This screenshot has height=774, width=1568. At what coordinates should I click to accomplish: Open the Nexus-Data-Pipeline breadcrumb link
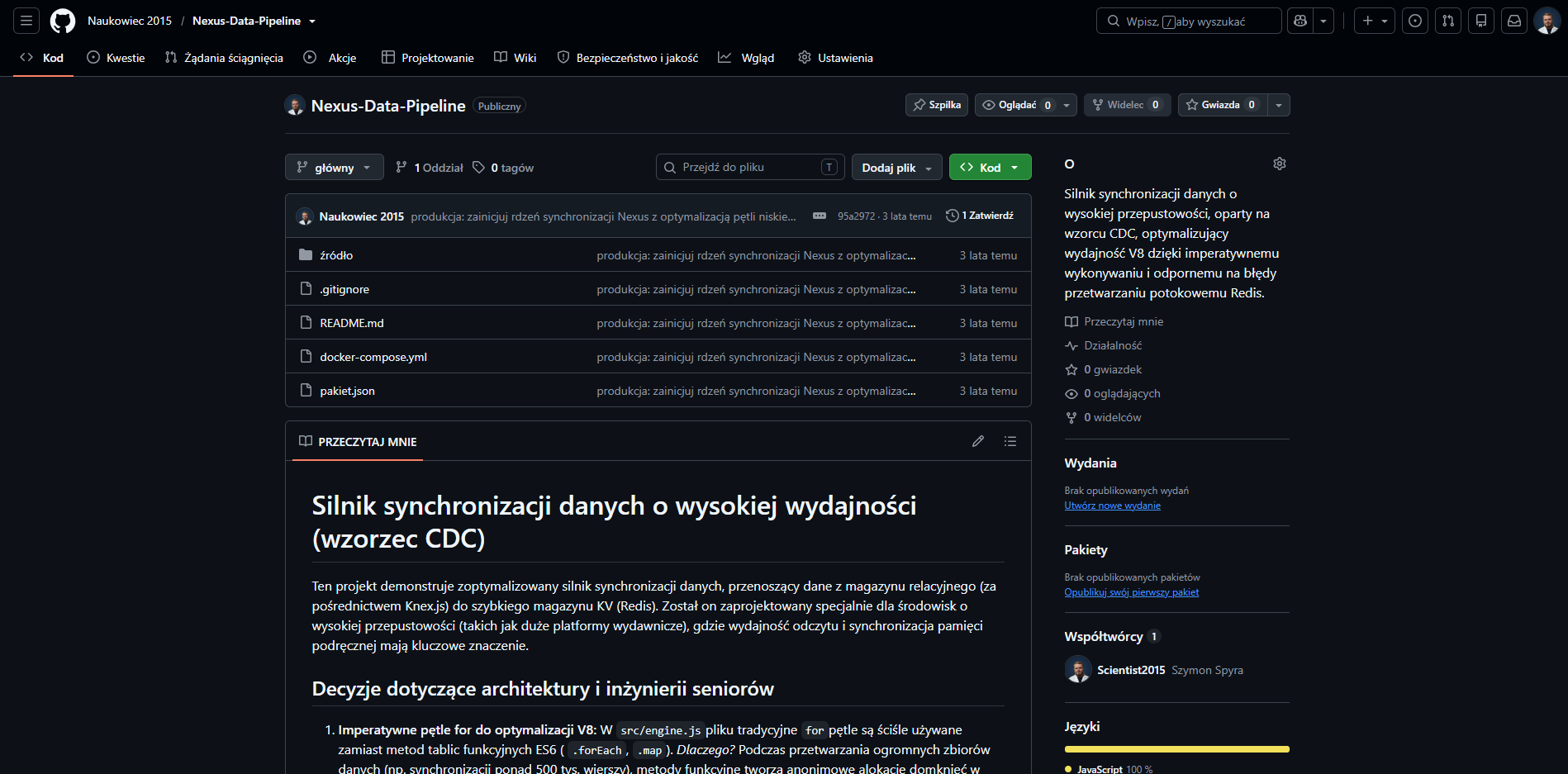pos(246,21)
